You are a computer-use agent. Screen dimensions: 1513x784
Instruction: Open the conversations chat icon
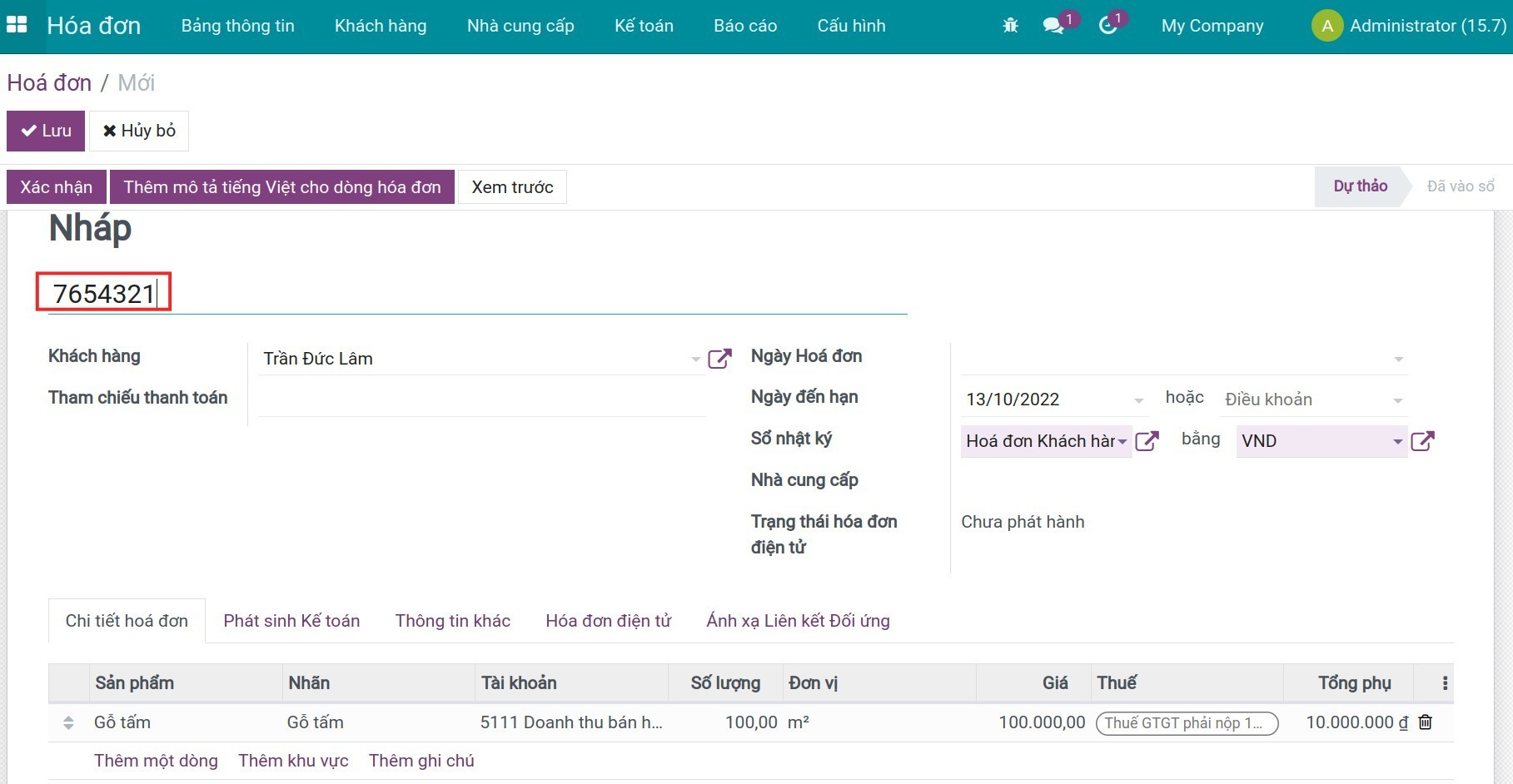[1053, 26]
